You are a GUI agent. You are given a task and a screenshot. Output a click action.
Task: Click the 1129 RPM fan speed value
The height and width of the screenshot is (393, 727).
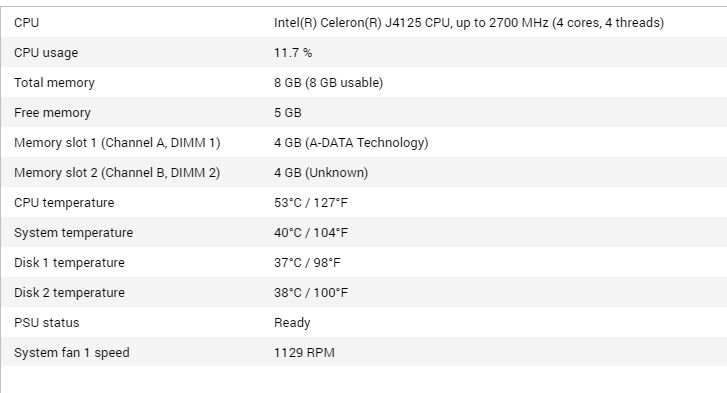tap(304, 353)
